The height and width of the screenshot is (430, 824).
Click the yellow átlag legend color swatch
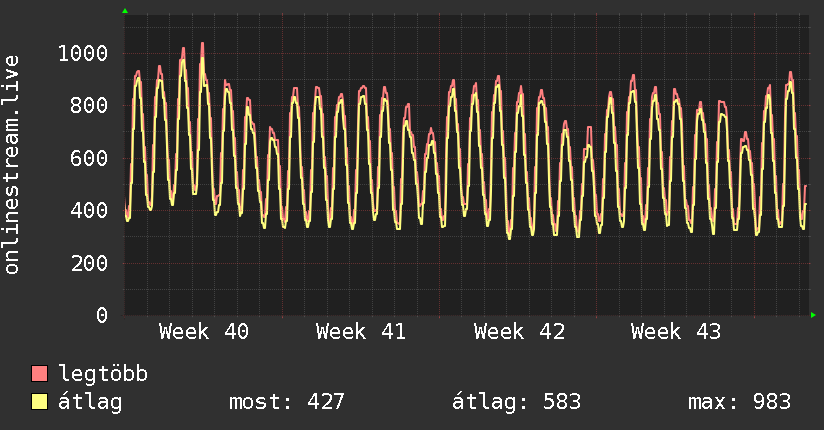(39, 402)
